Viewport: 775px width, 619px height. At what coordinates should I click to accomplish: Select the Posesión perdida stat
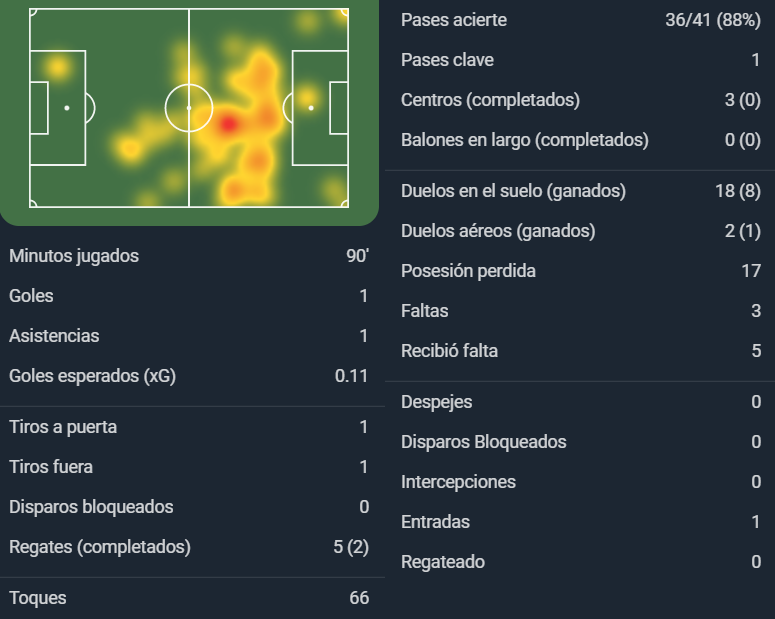point(581,271)
